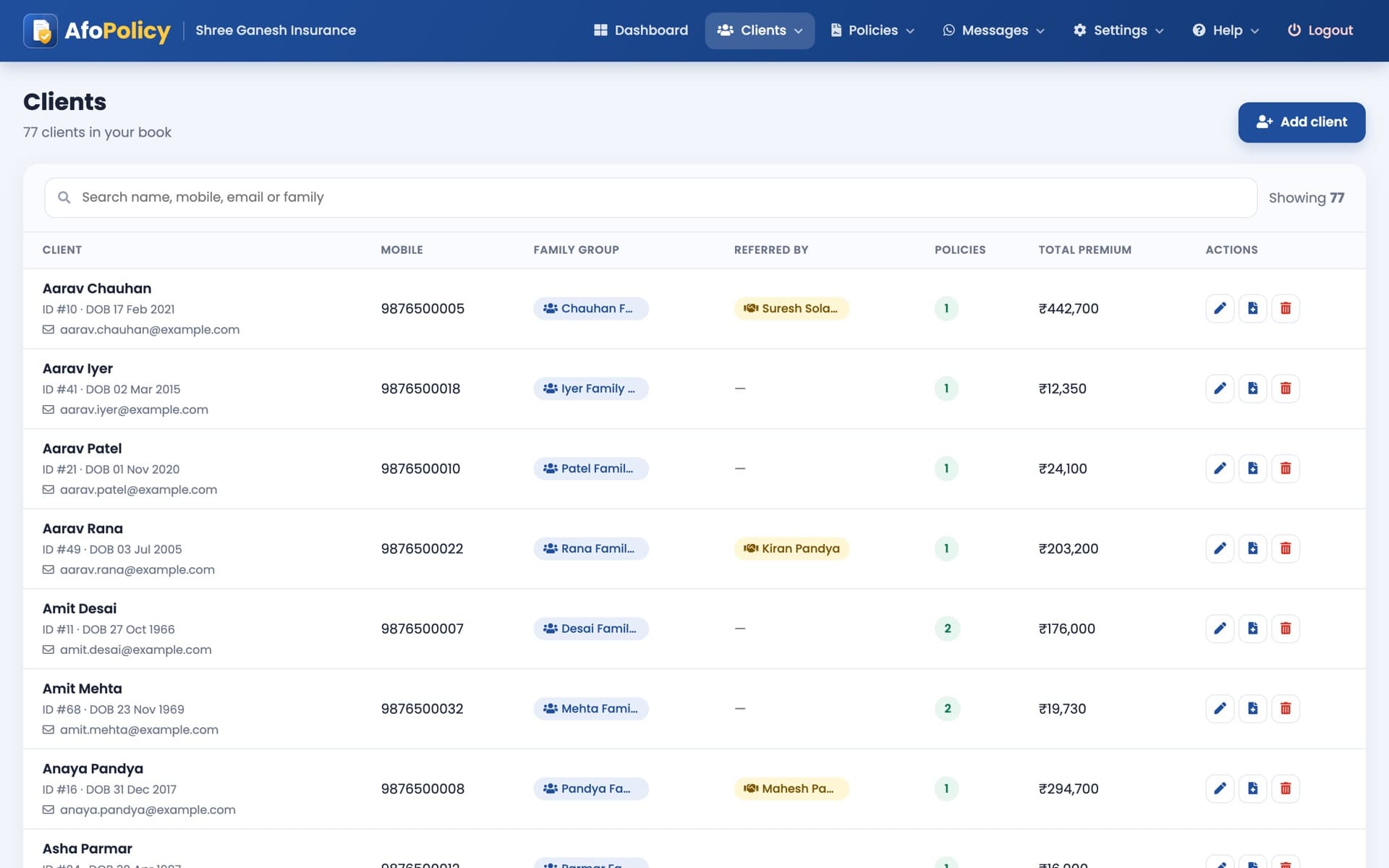Expand the Clients dropdown menu
The image size is (1389, 868).
[x=760, y=30]
